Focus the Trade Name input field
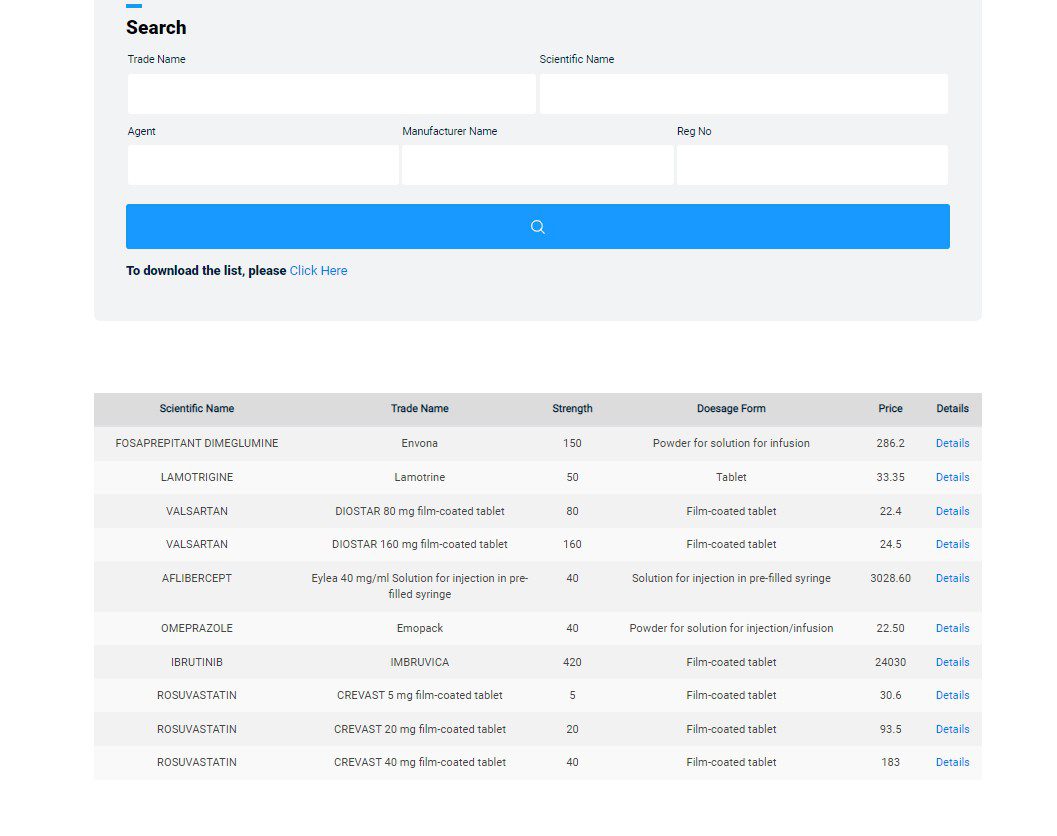The height and width of the screenshot is (836, 1057). pos(332,94)
